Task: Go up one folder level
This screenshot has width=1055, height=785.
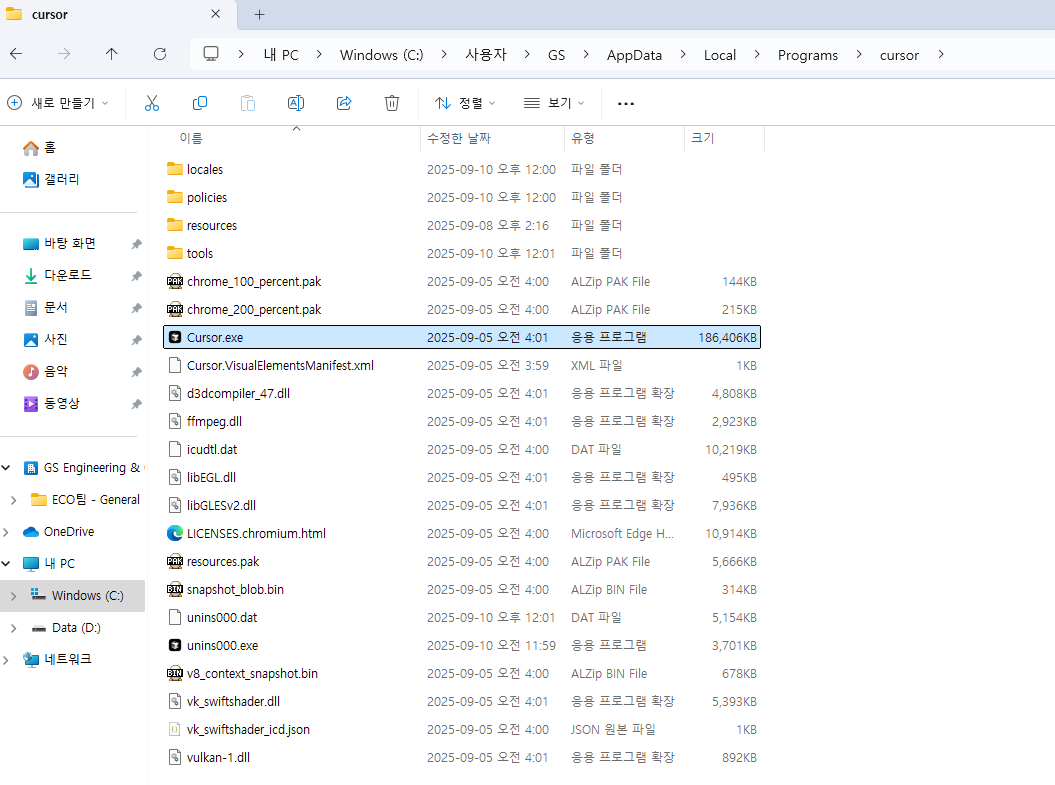Action: [112, 54]
